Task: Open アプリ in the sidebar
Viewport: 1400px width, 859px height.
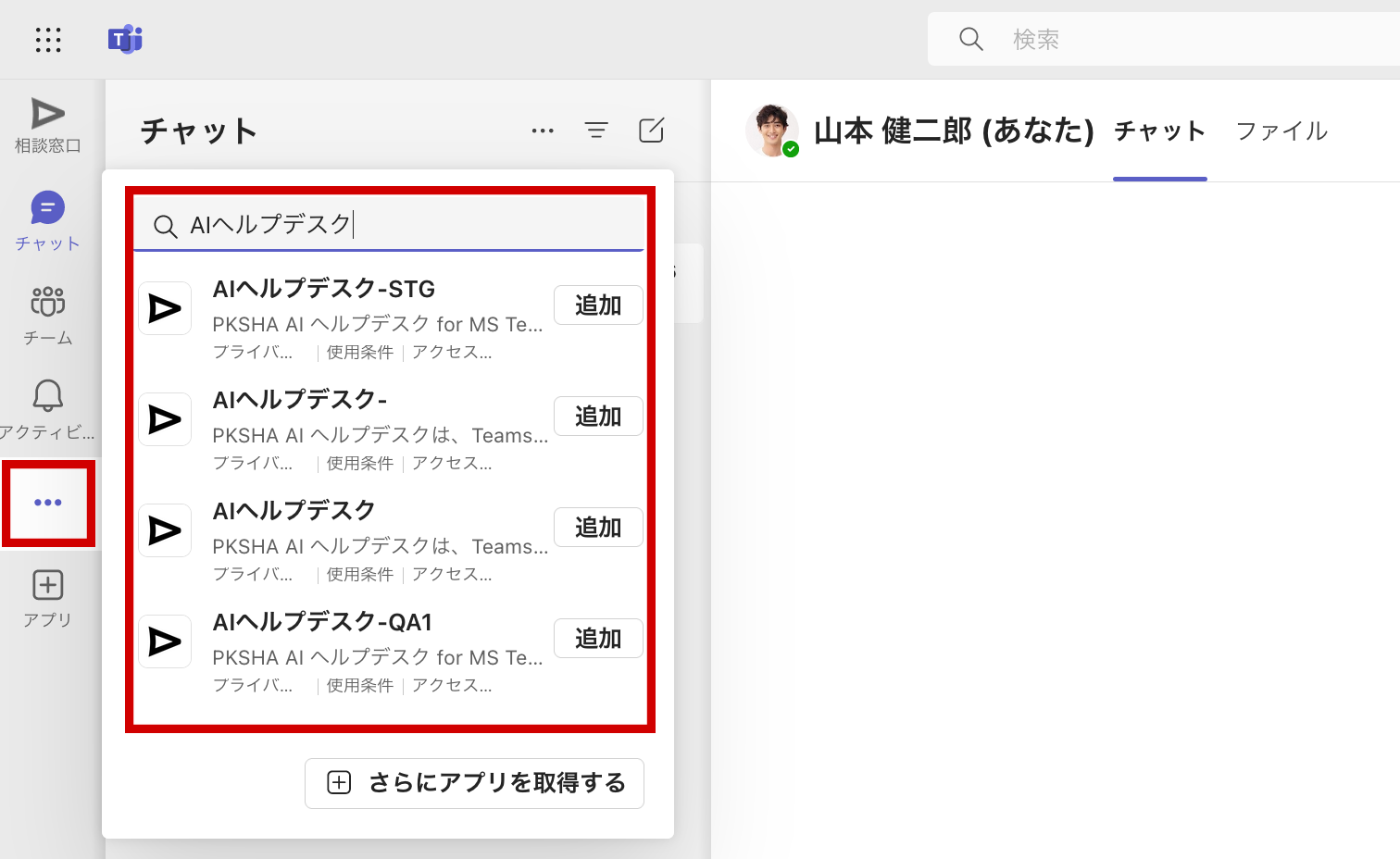Action: tap(48, 599)
